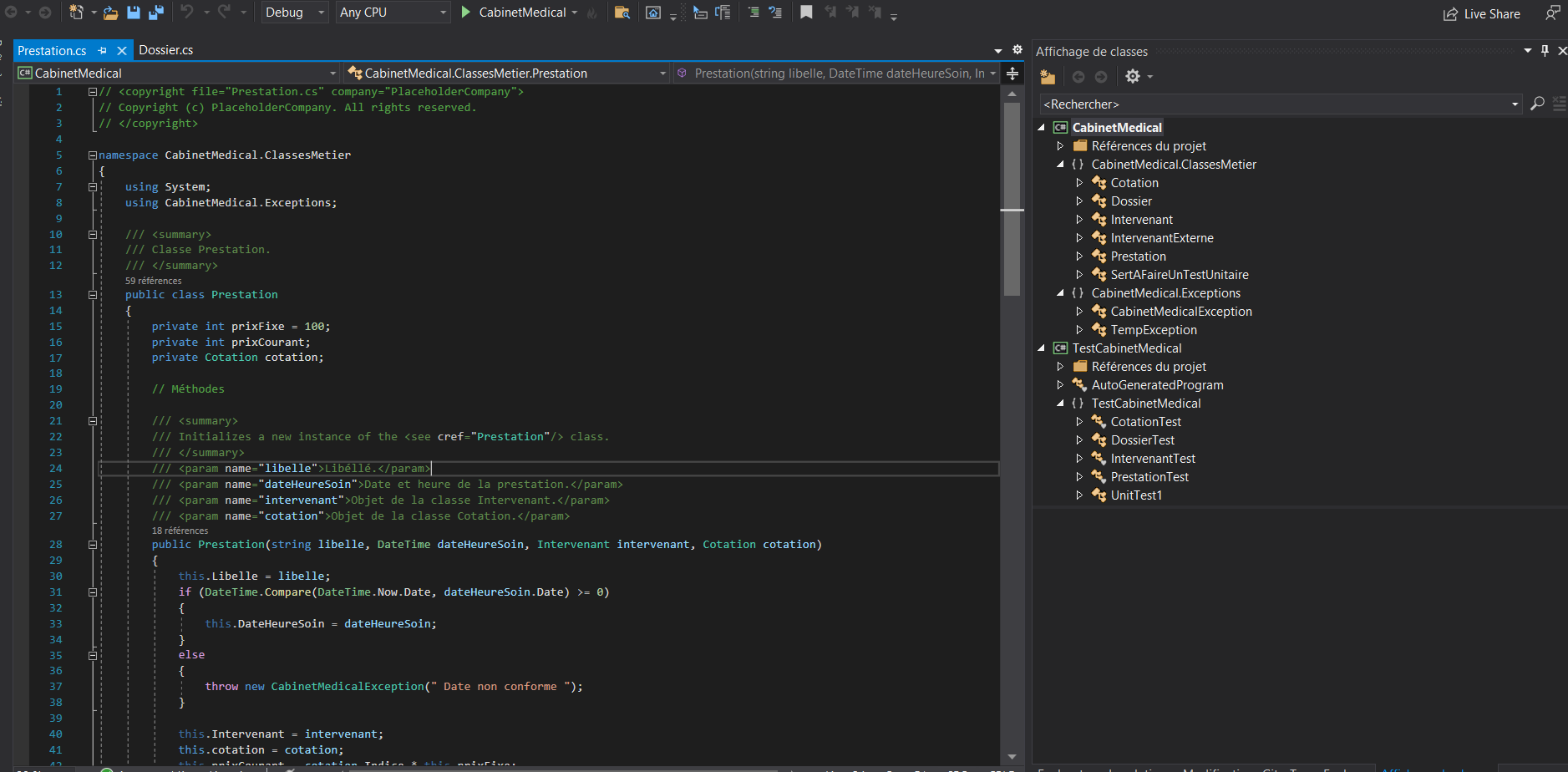Click the Uncomment selected lines icon
1568x772 pixels.
[775, 13]
